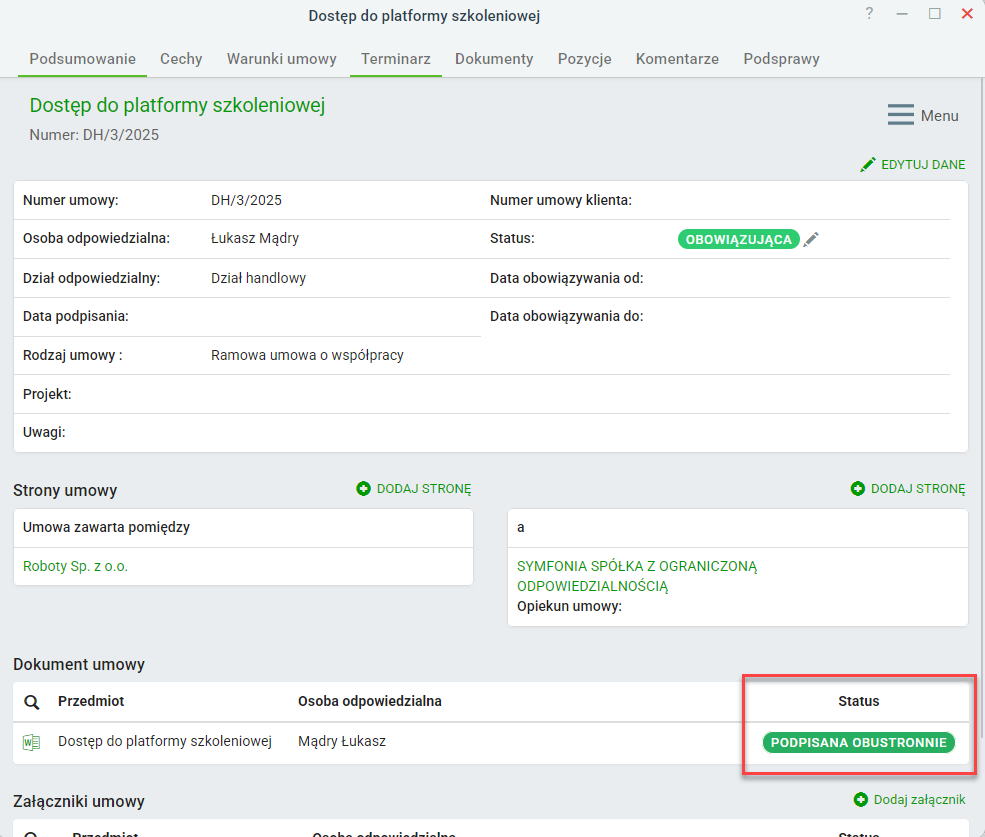Click 'Data obowiązywania od:' label

(567, 278)
